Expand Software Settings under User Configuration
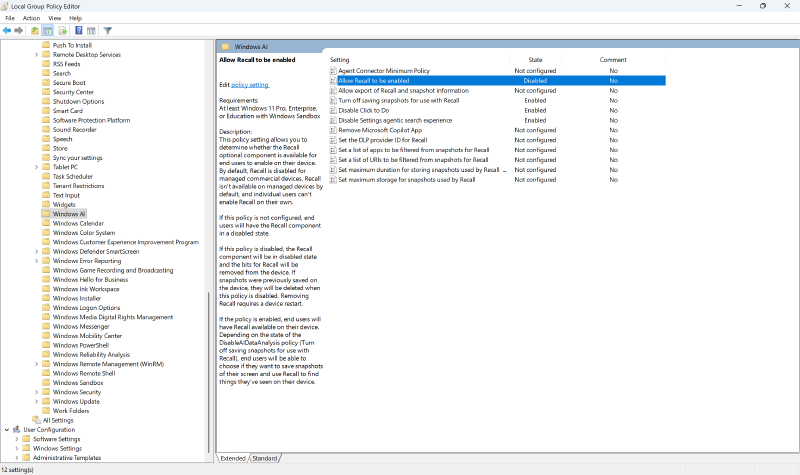This screenshot has height=475, width=800. [16, 439]
